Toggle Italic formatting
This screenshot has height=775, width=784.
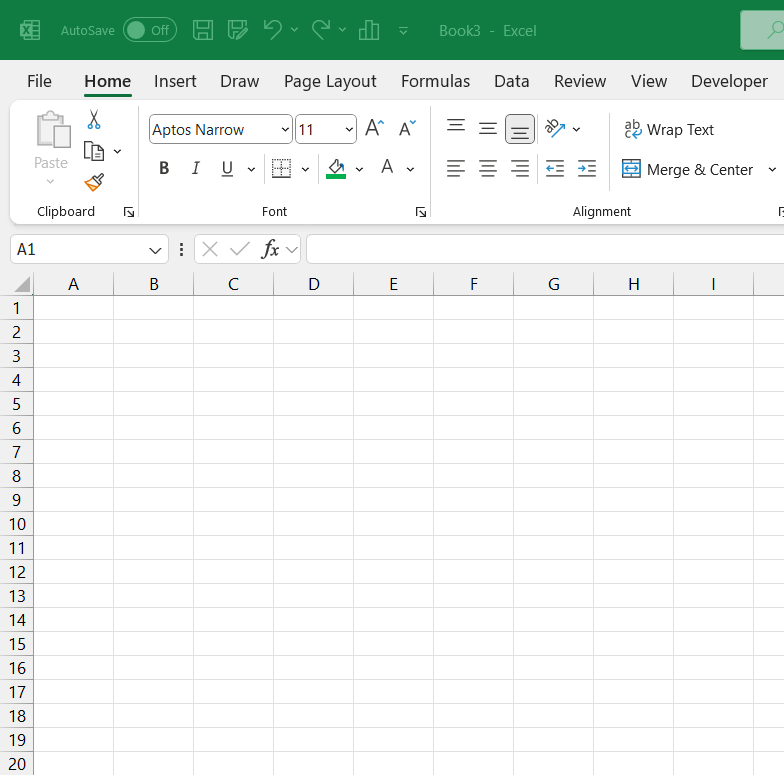pos(196,168)
